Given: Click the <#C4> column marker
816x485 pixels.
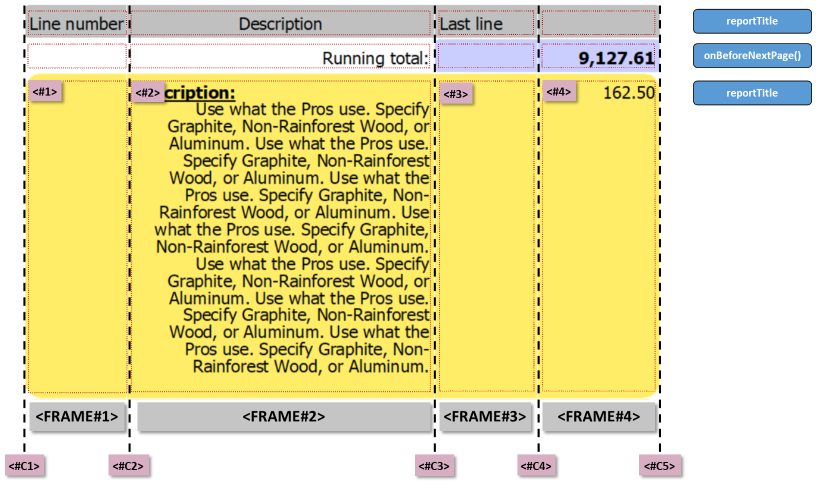Looking at the screenshot, I should (537, 466).
